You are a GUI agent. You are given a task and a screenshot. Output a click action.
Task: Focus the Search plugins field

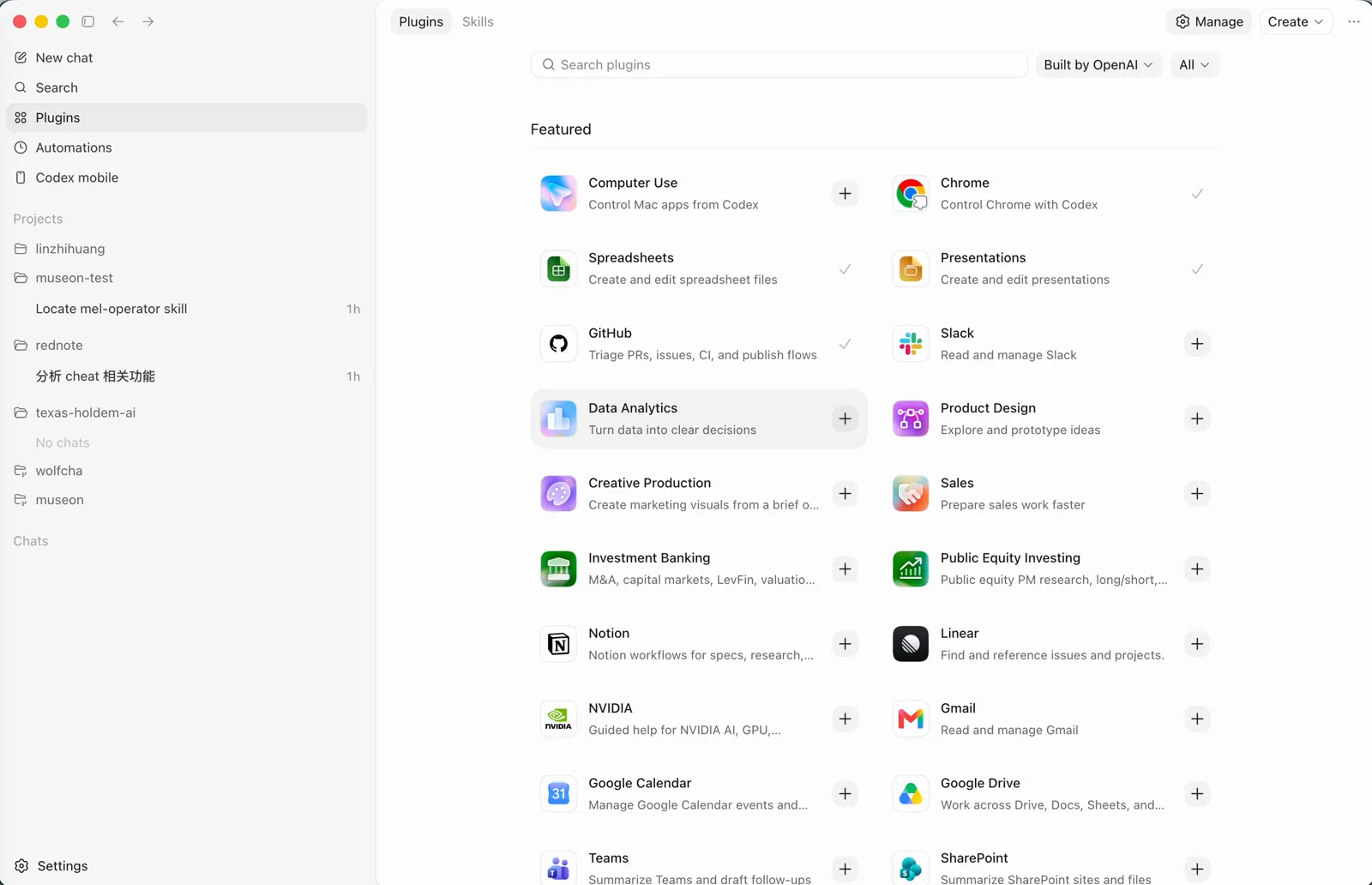pos(779,65)
